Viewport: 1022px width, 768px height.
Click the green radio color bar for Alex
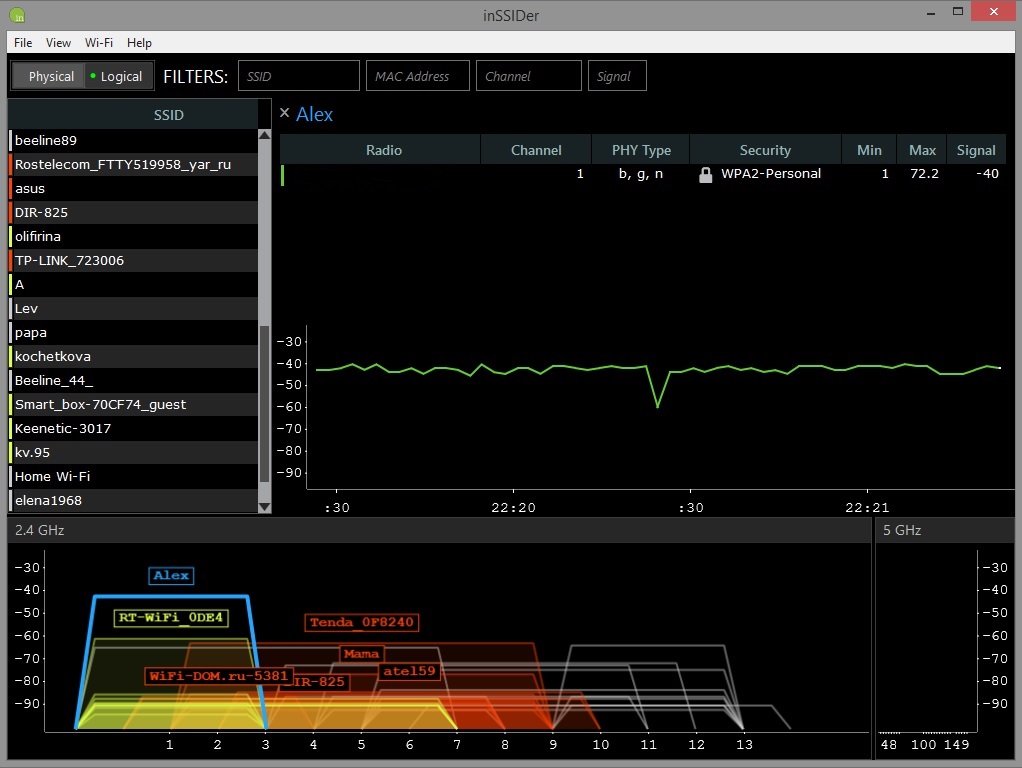pos(283,175)
